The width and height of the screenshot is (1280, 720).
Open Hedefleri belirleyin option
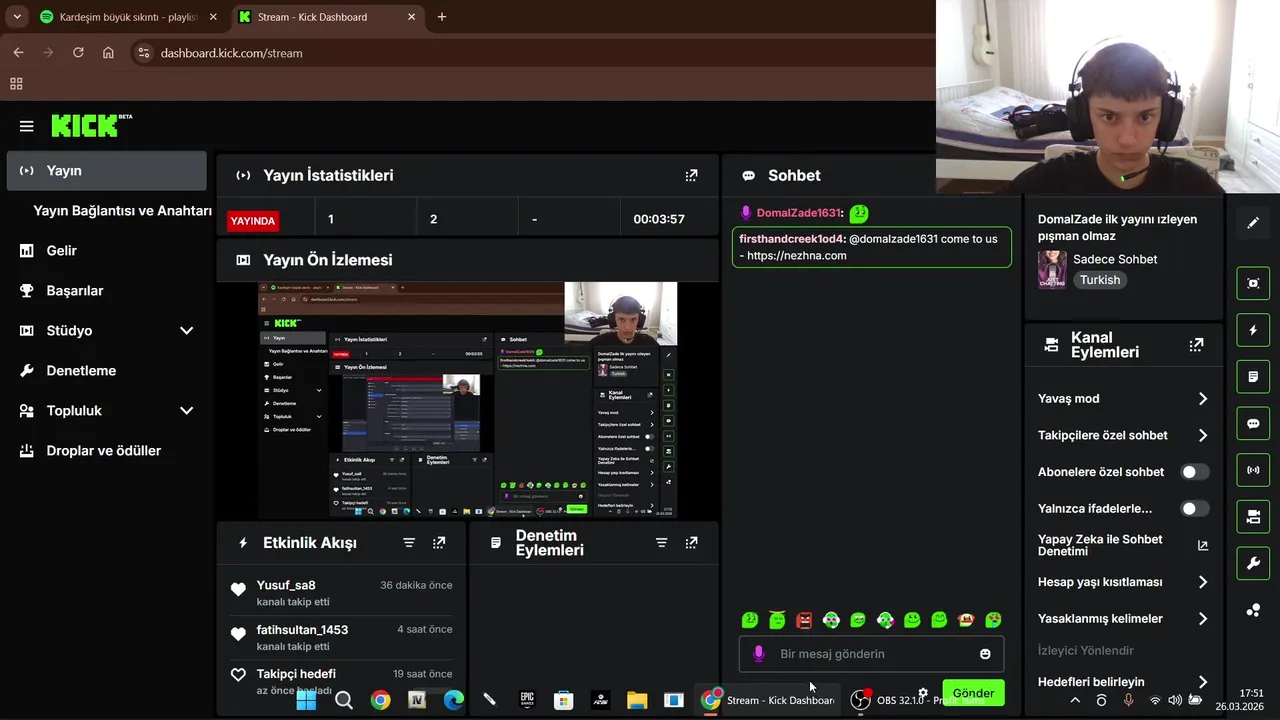point(1123,682)
